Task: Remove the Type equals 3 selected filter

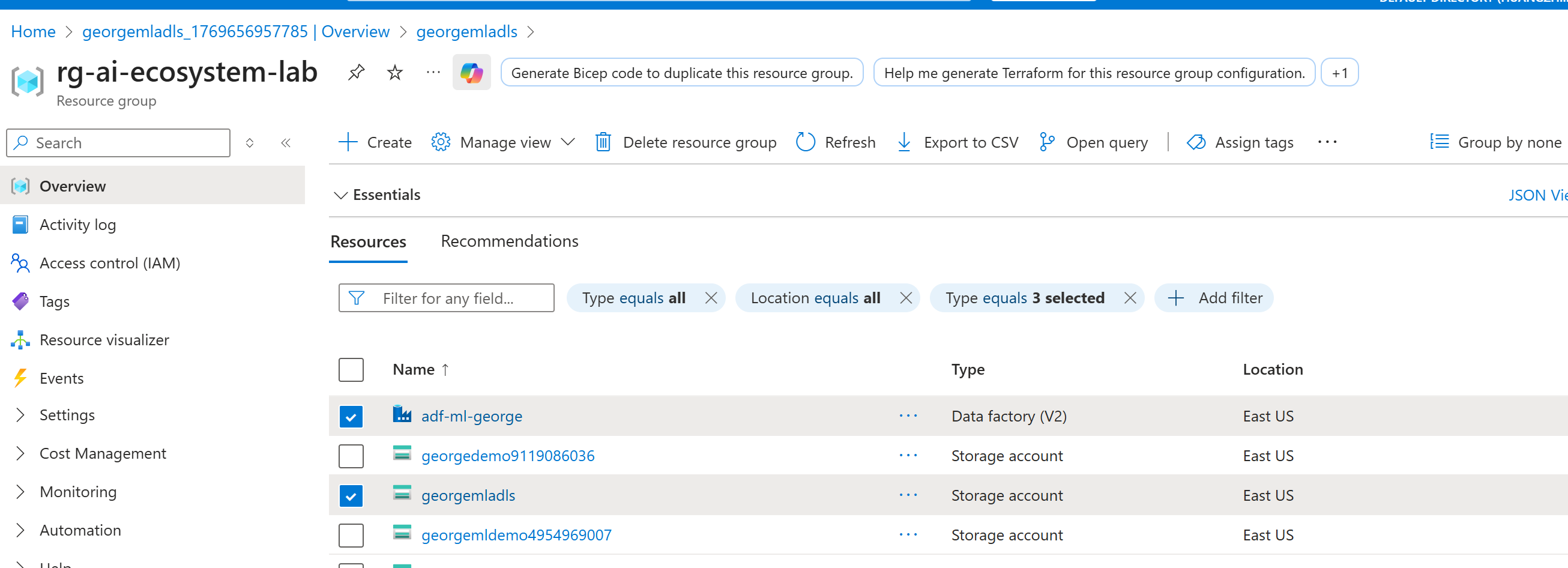Action: point(1130,298)
